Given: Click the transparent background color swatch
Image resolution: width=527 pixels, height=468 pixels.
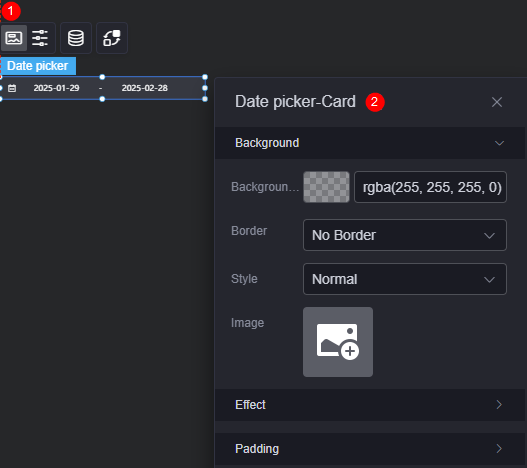Looking at the screenshot, I should [326, 187].
